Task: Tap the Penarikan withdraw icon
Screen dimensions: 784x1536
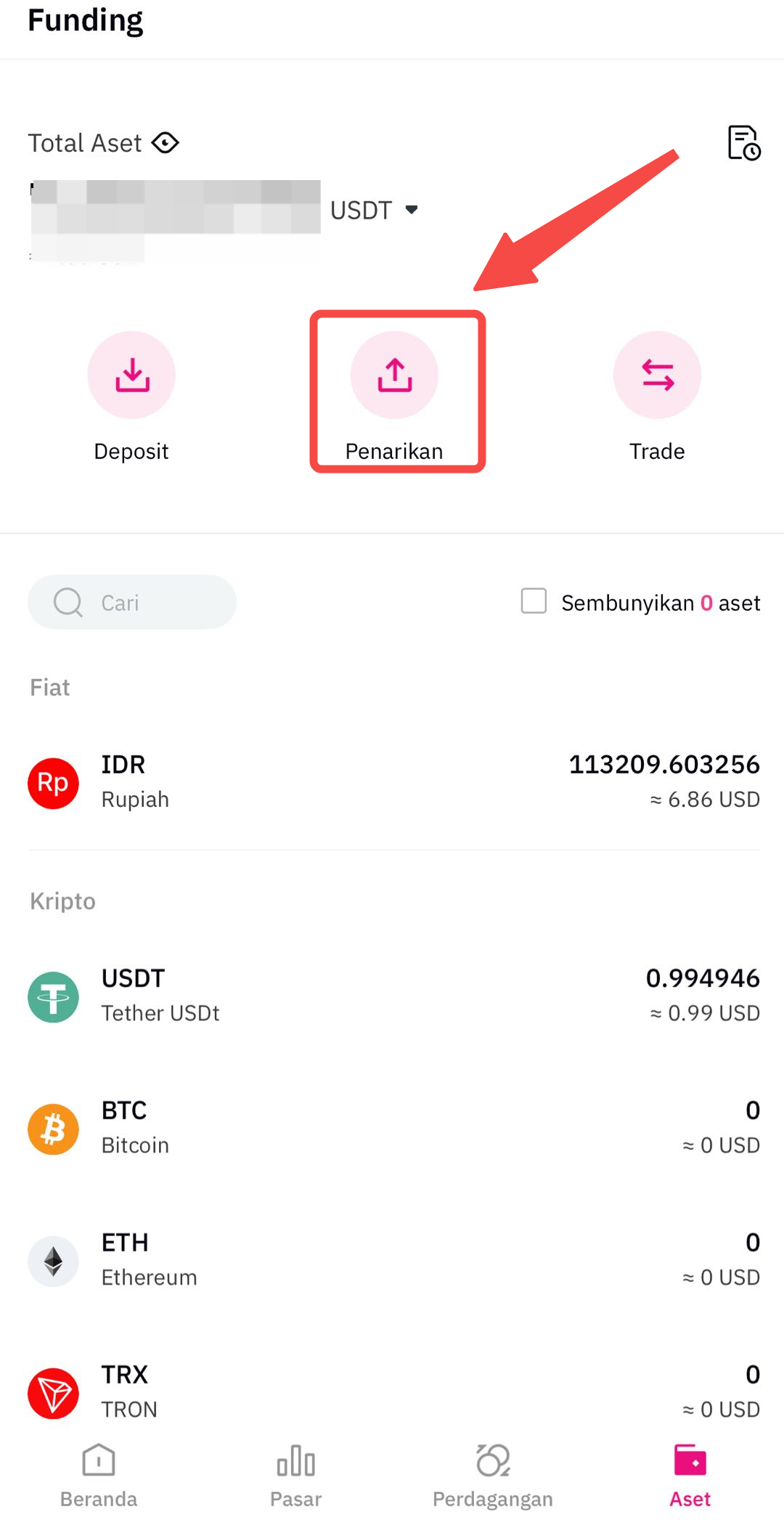Action: 394,375
